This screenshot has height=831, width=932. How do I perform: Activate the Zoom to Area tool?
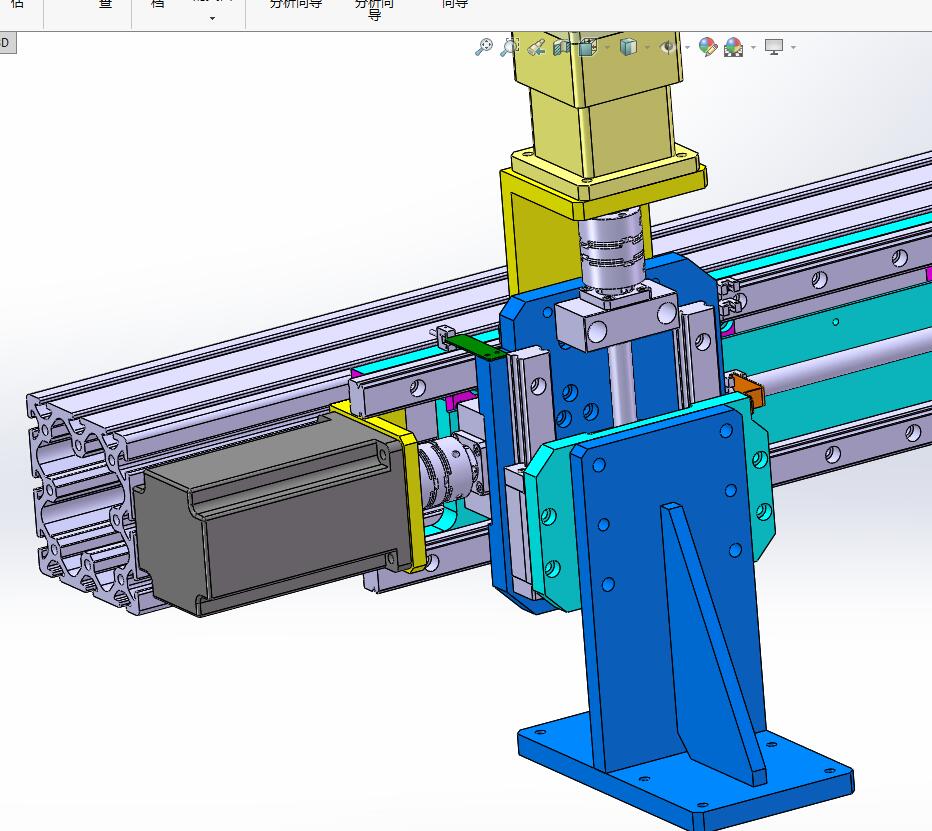click(510, 47)
